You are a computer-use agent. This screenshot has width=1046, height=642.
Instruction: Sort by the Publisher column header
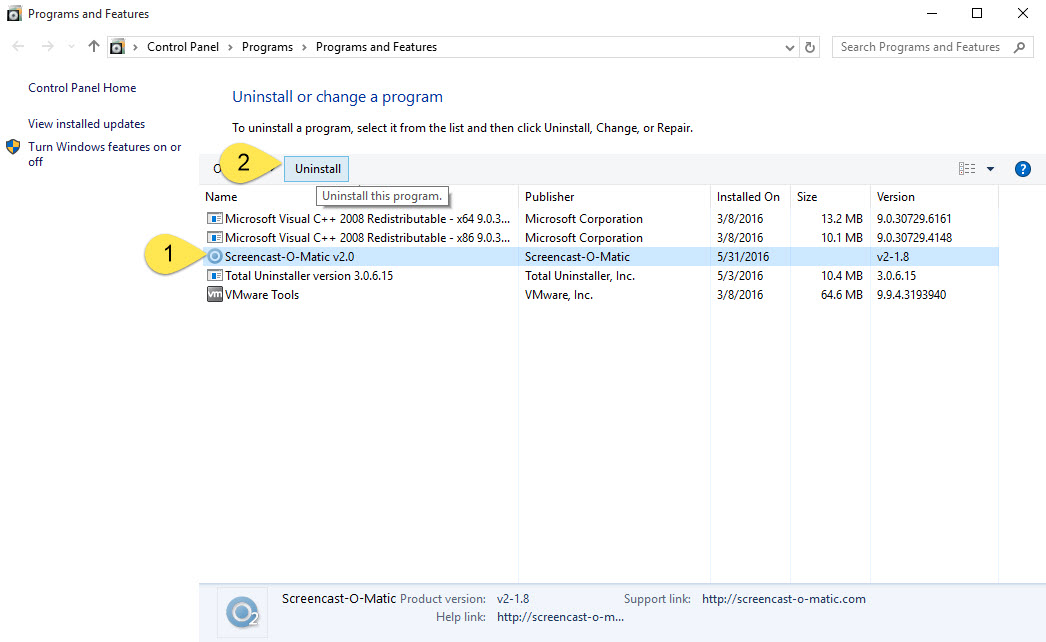pyautogui.click(x=614, y=197)
